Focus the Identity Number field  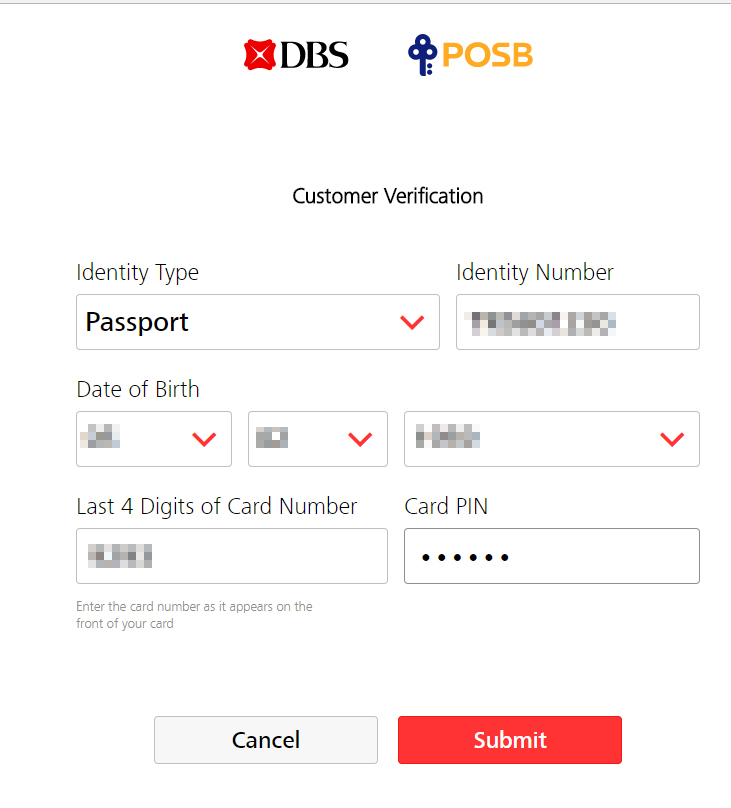[577, 322]
